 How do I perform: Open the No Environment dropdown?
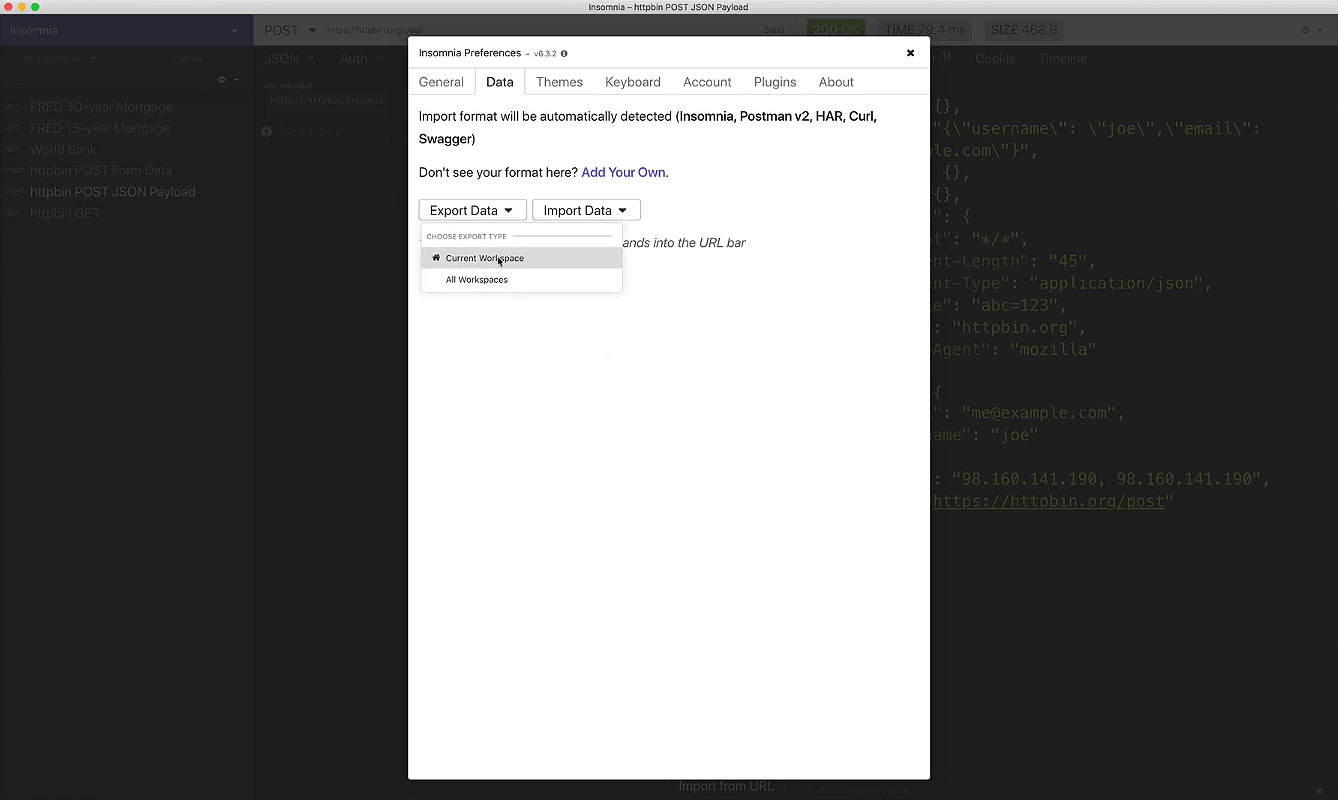[58, 59]
